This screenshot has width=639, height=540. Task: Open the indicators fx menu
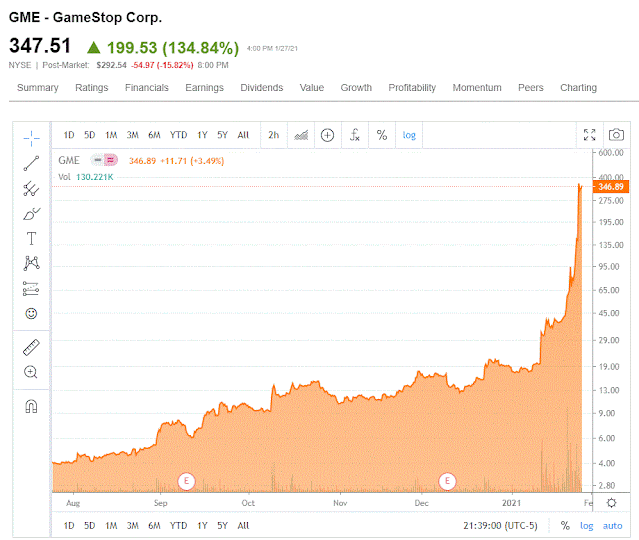[355, 135]
